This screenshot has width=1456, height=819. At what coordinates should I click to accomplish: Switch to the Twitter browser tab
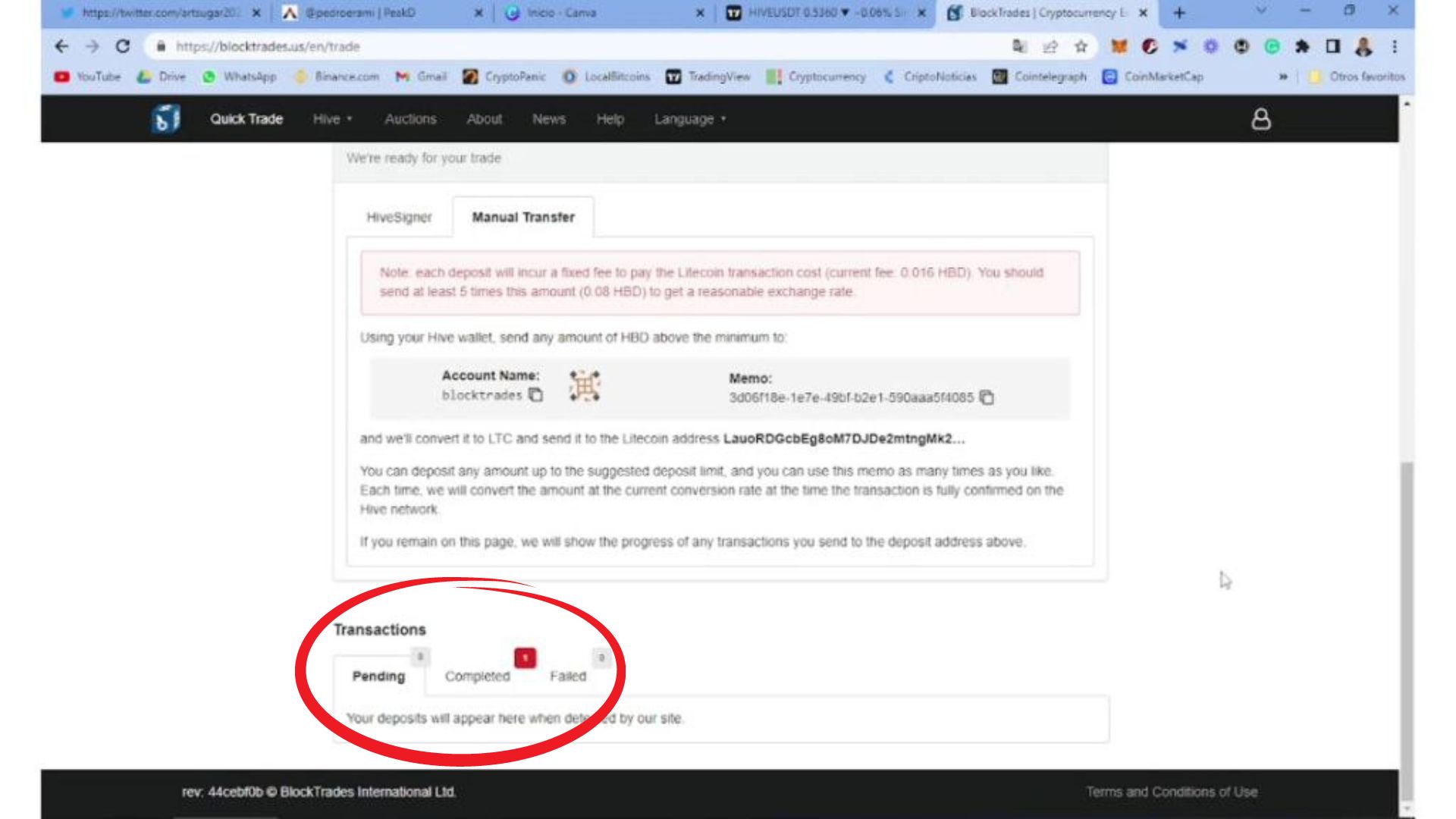[161, 13]
